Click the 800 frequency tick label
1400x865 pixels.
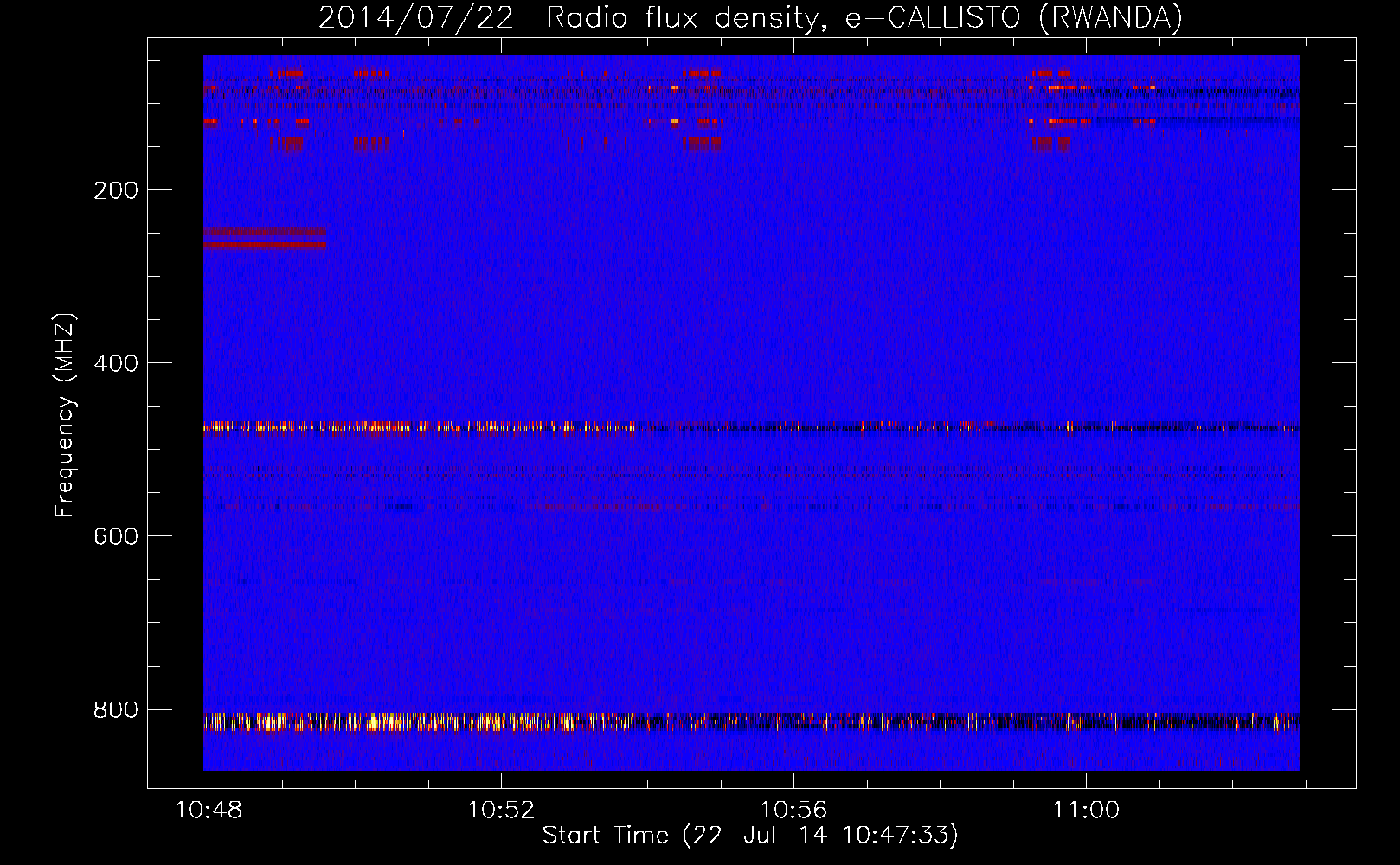click(116, 709)
